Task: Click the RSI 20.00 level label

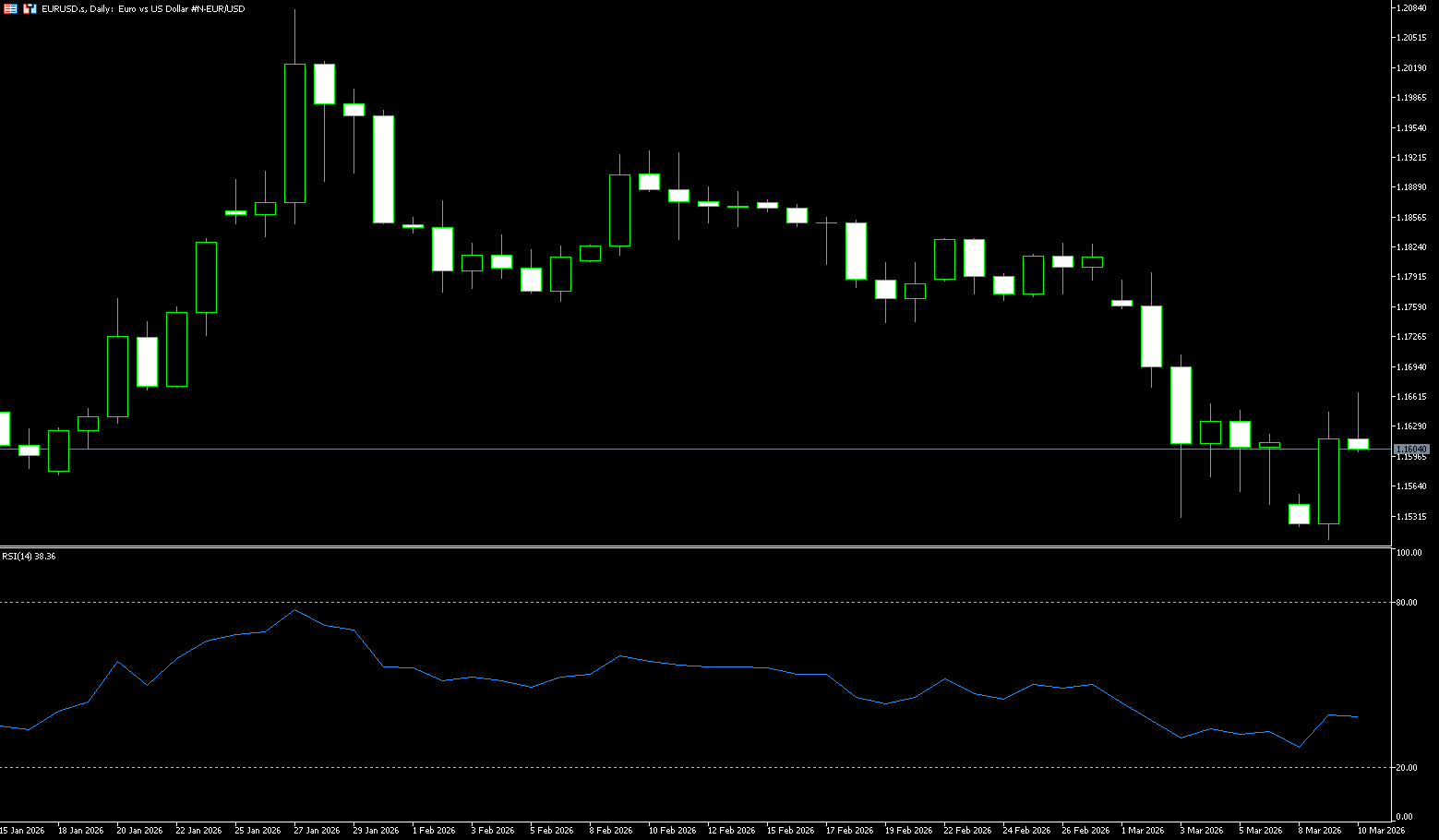Action: 1408,768
